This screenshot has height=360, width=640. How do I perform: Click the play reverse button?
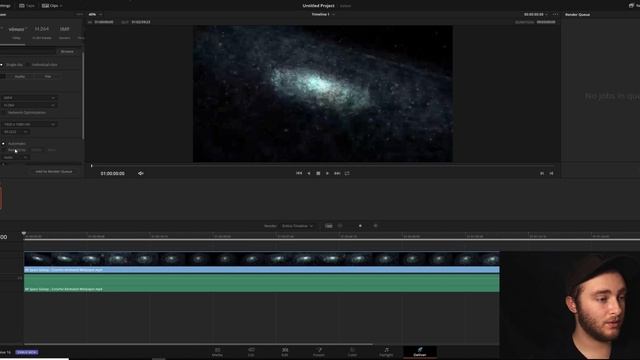coord(309,173)
